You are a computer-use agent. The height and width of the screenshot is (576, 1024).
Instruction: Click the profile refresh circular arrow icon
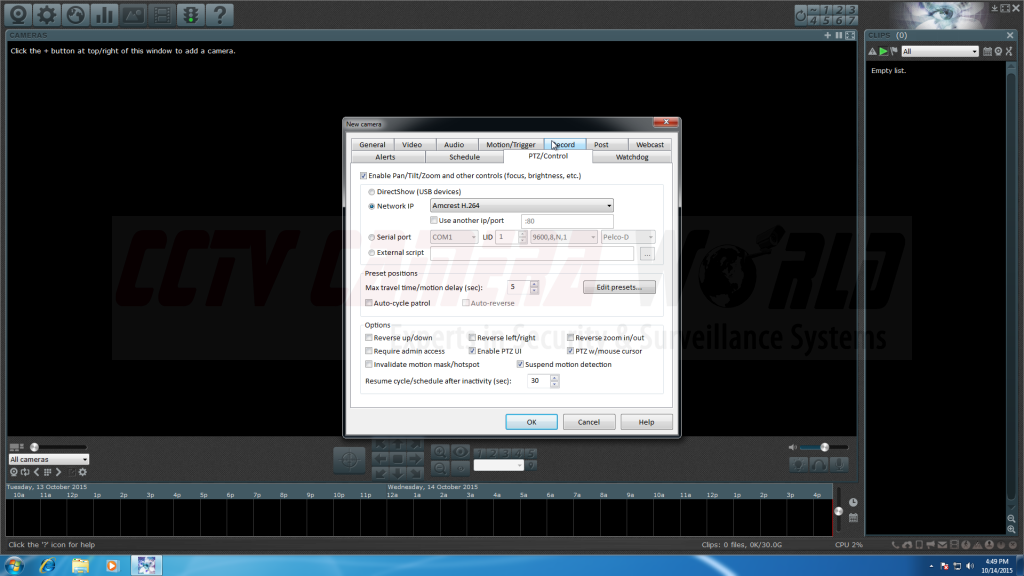(x=24, y=472)
